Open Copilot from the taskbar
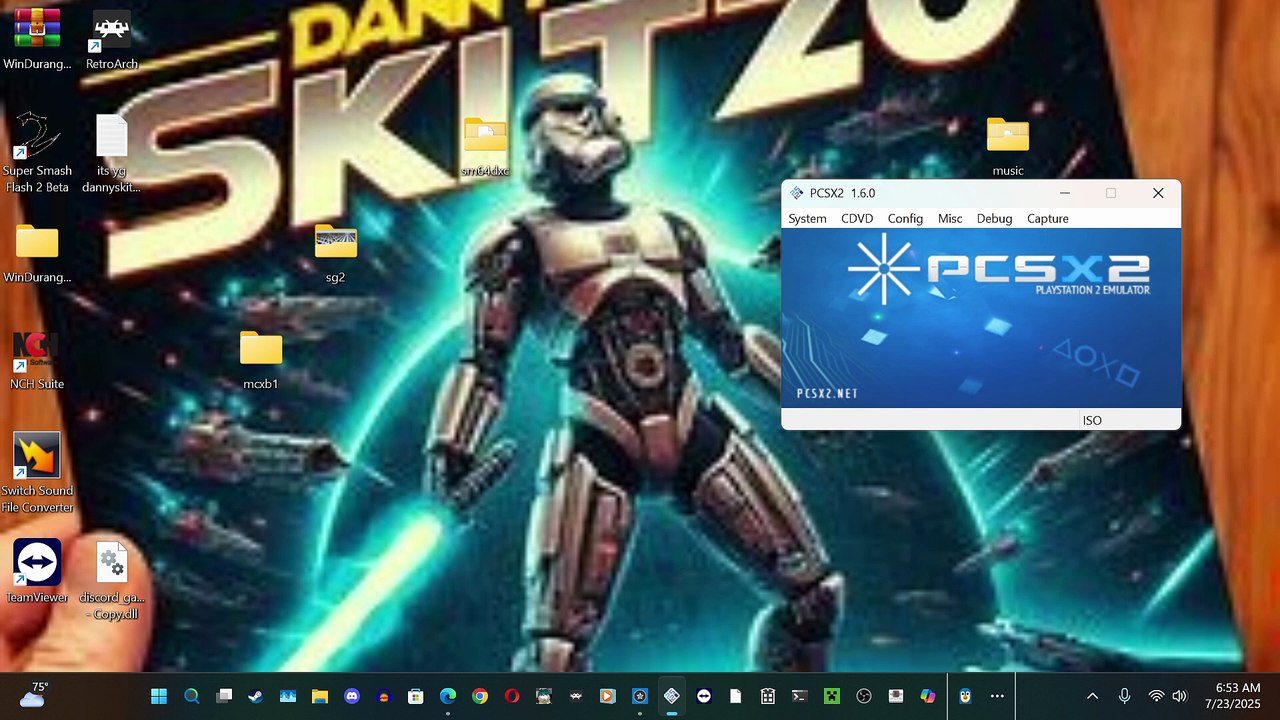 click(x=928, y=696)
